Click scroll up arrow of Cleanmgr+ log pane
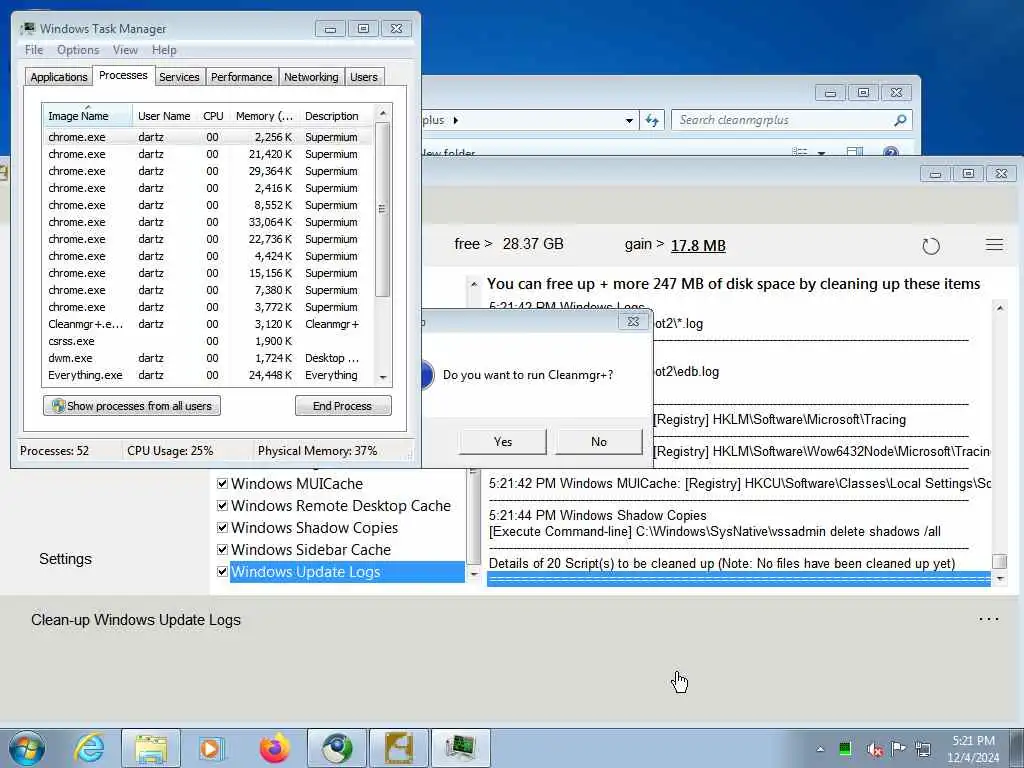This screenshot has width=1024, height=768. 999,308
